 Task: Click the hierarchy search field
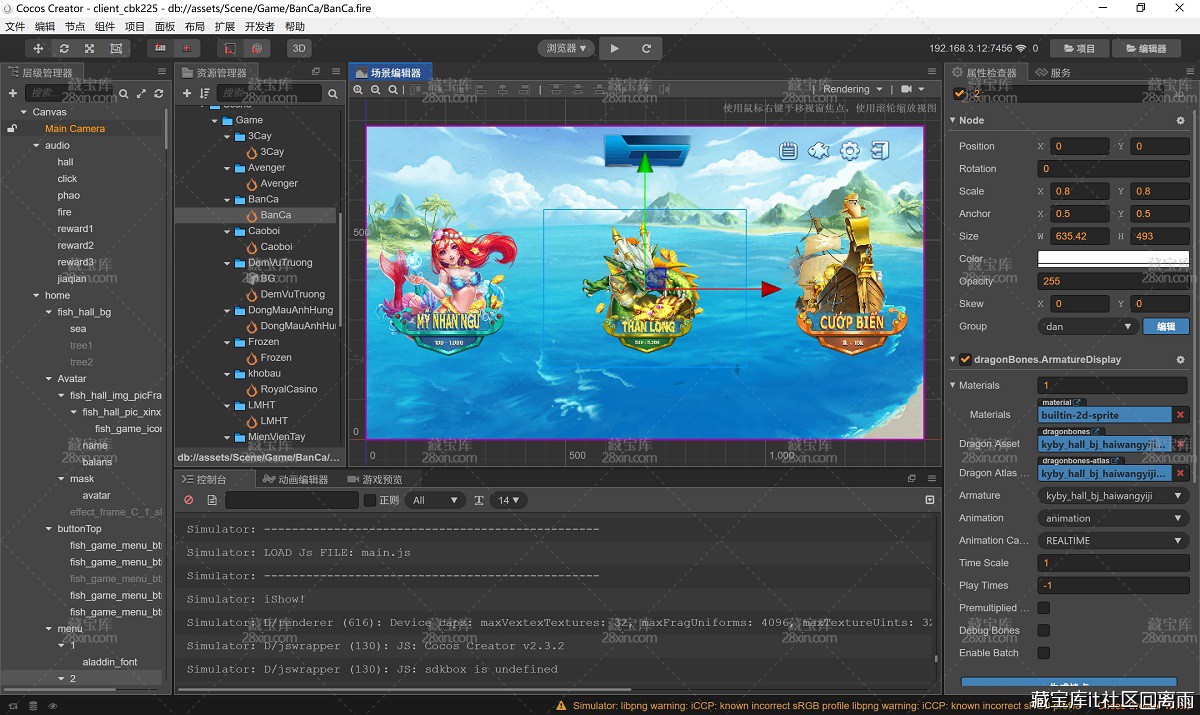(x=67, y=93)
